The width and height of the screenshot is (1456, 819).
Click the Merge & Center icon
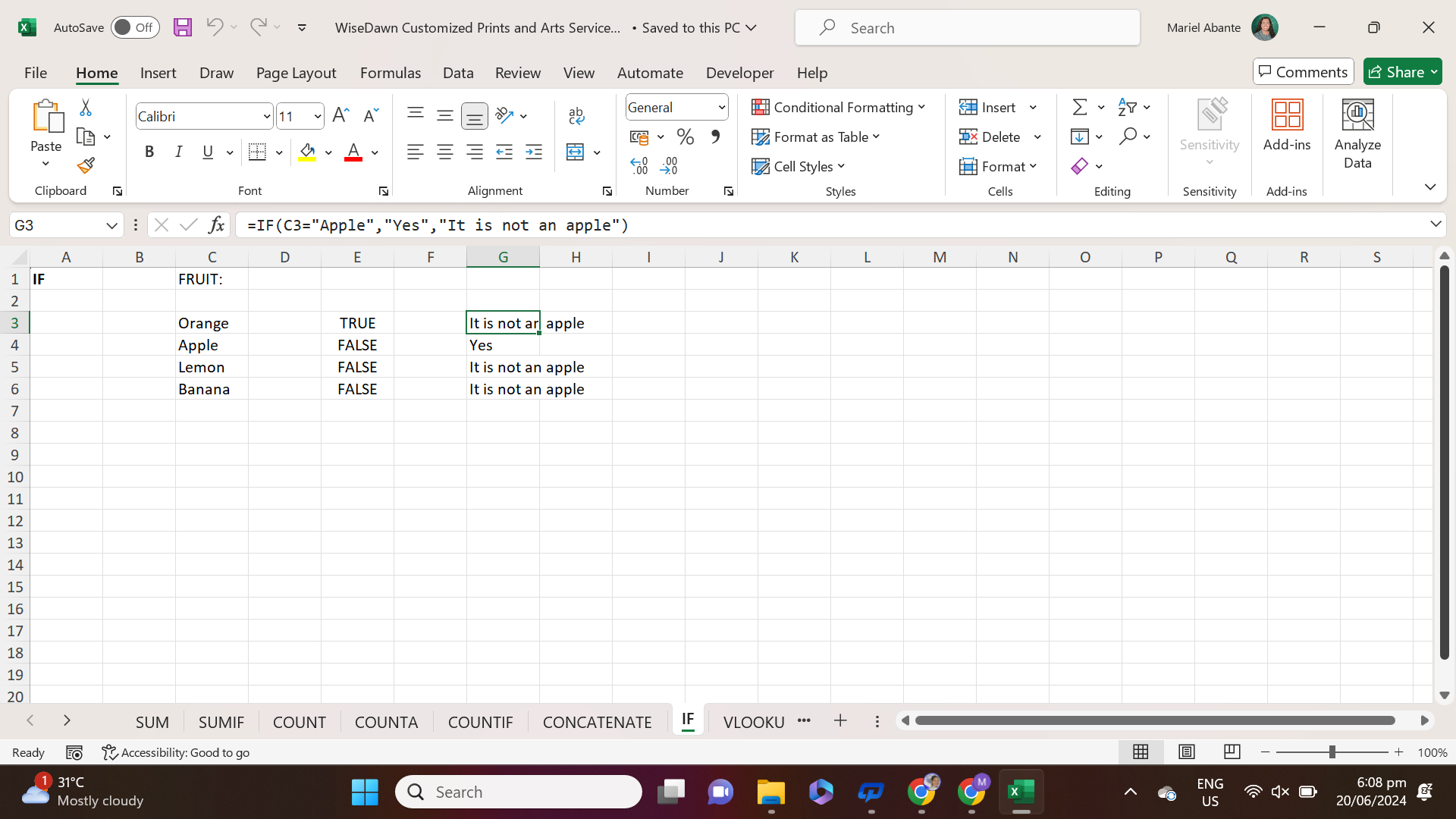[576, 152]
